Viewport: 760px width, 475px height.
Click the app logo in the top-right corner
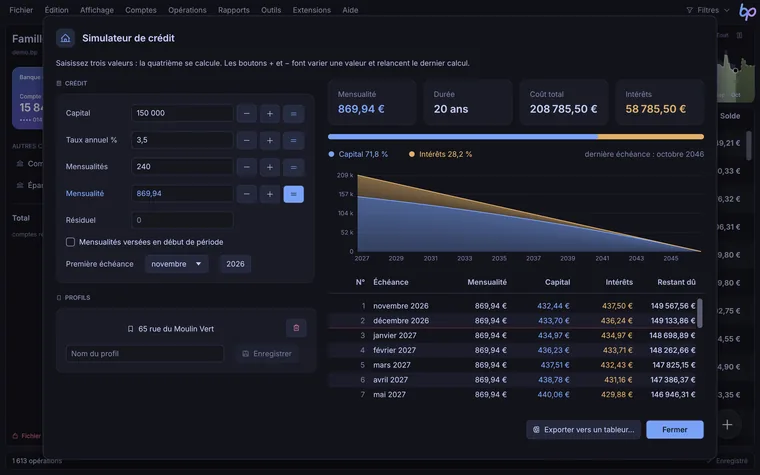pyautogui.click(x=747, y=11)
